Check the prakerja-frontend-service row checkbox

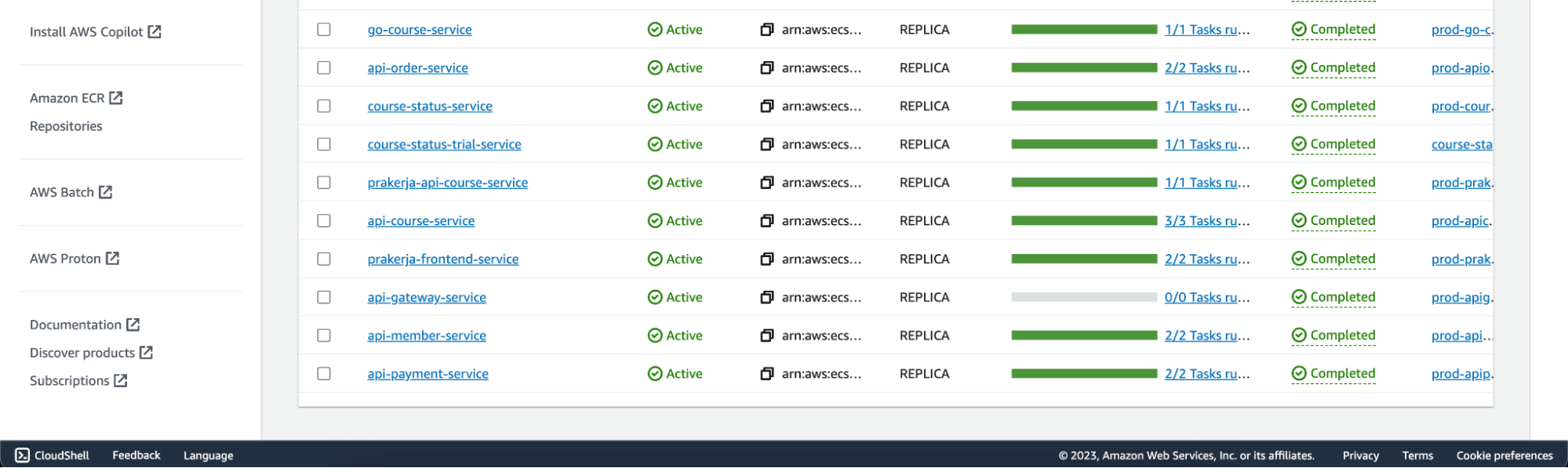[324, 259]
